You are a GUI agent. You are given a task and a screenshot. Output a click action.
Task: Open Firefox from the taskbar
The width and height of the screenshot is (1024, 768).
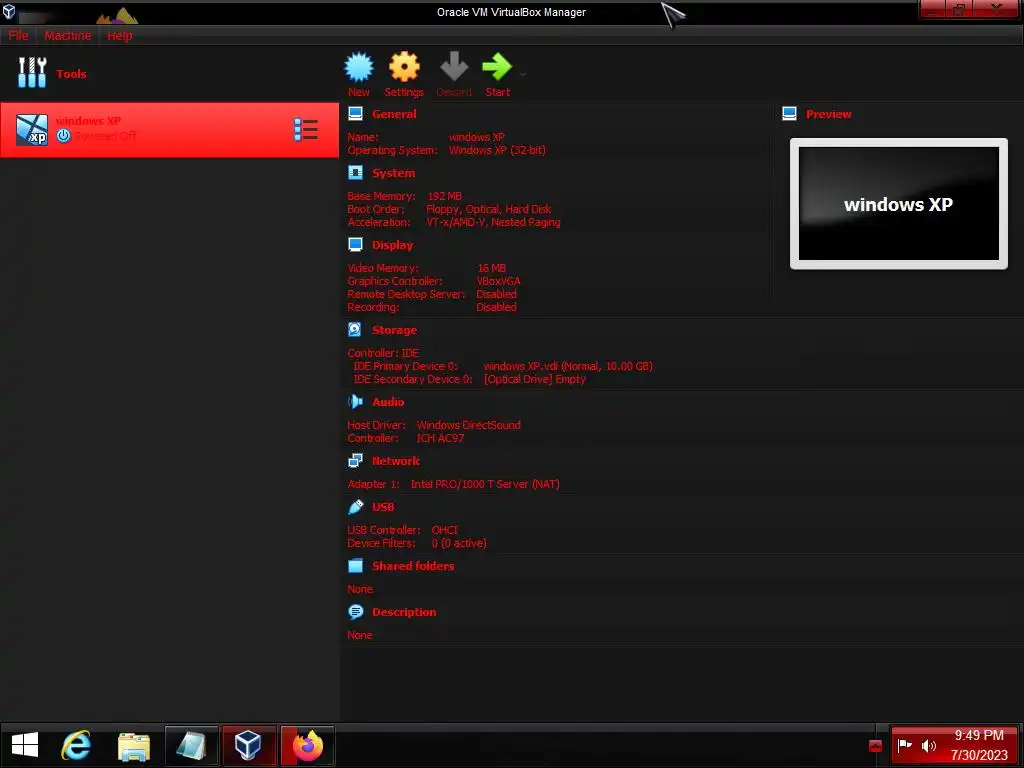point(308,745)
